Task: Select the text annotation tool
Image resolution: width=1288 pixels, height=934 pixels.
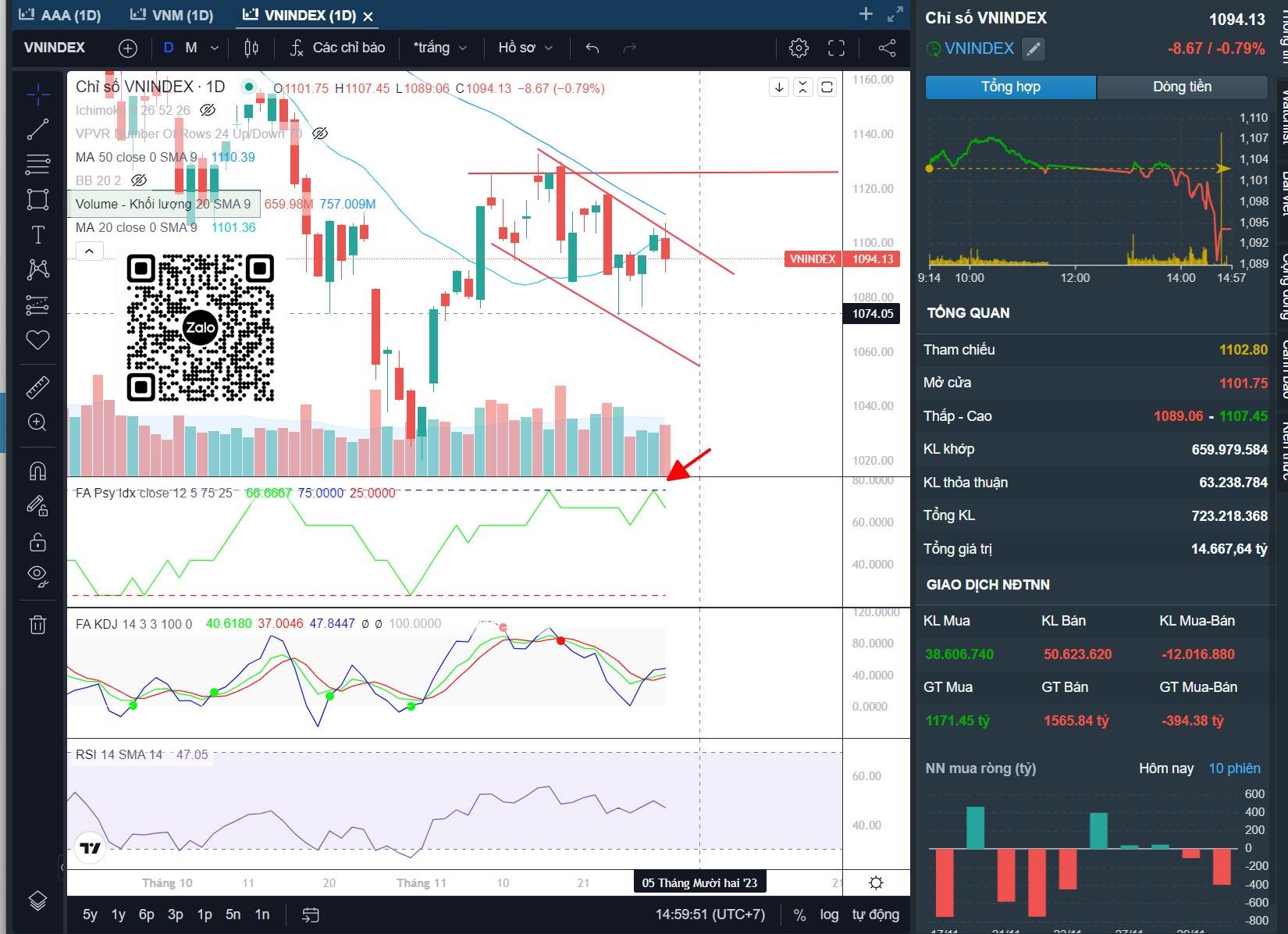Action: coord(37,234)
